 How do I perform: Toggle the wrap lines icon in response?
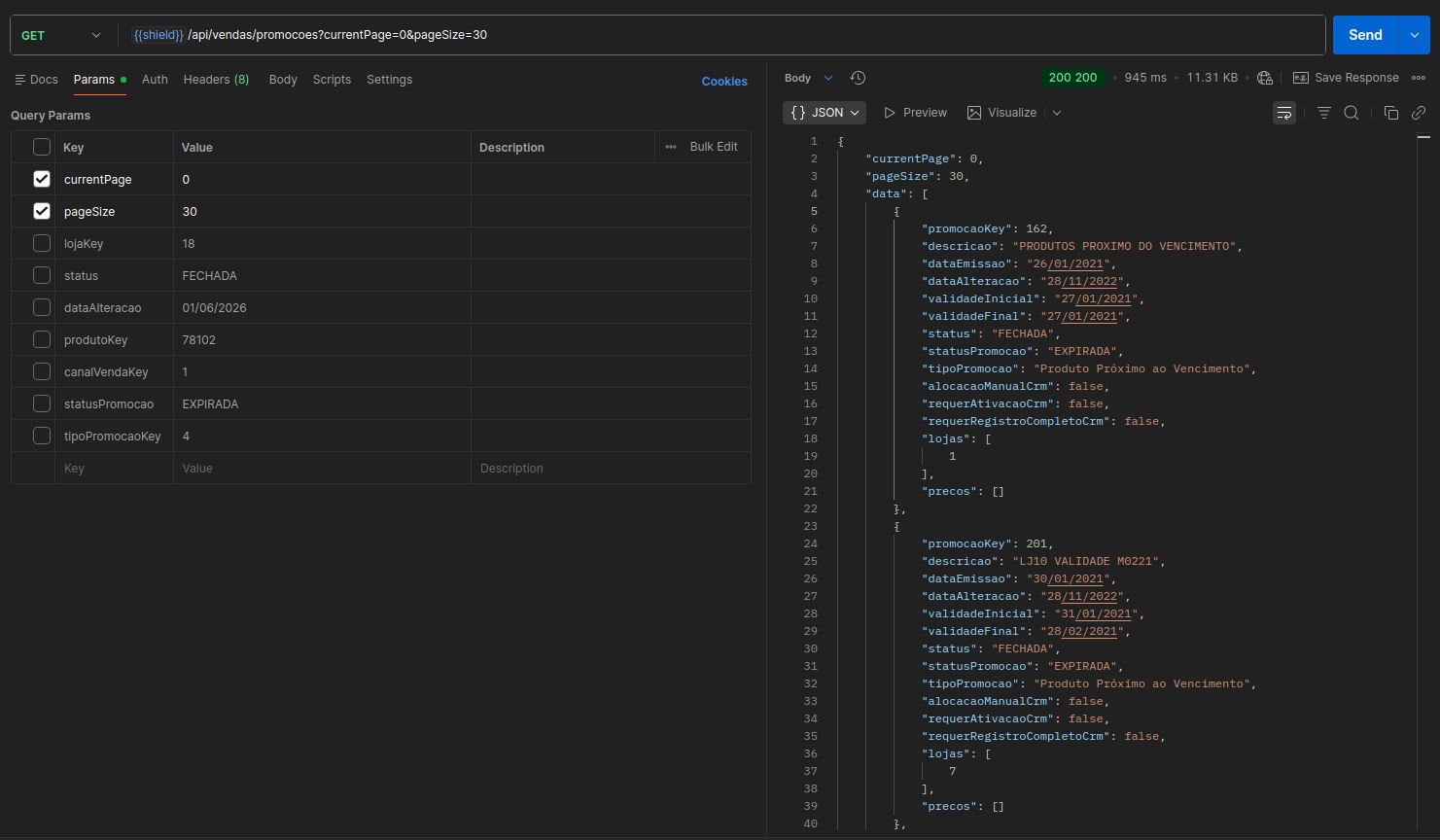click(x=1284, y=113)
